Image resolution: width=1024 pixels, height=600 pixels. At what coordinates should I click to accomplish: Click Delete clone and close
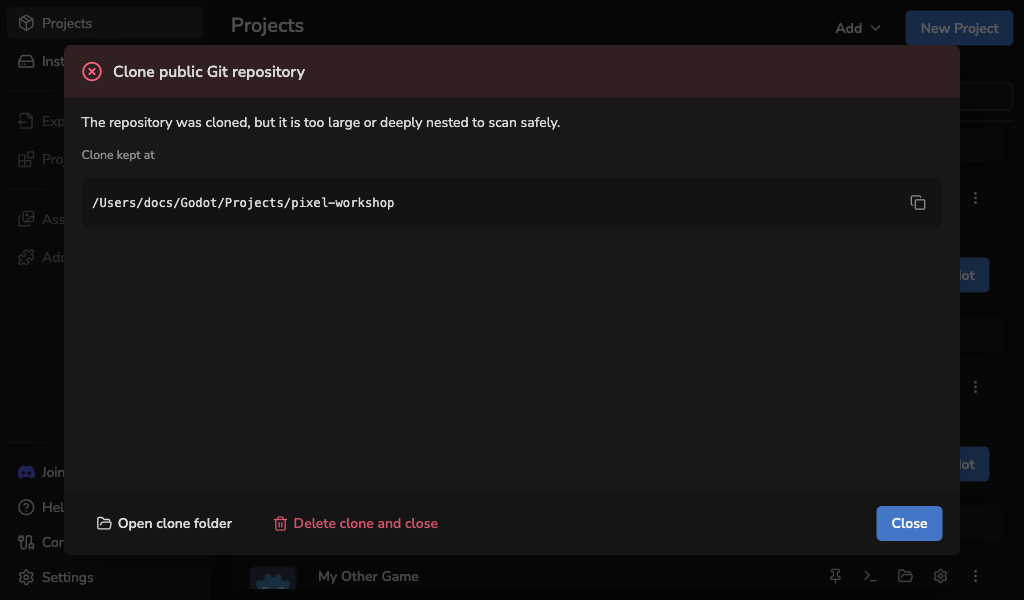[x=356, y=524]
